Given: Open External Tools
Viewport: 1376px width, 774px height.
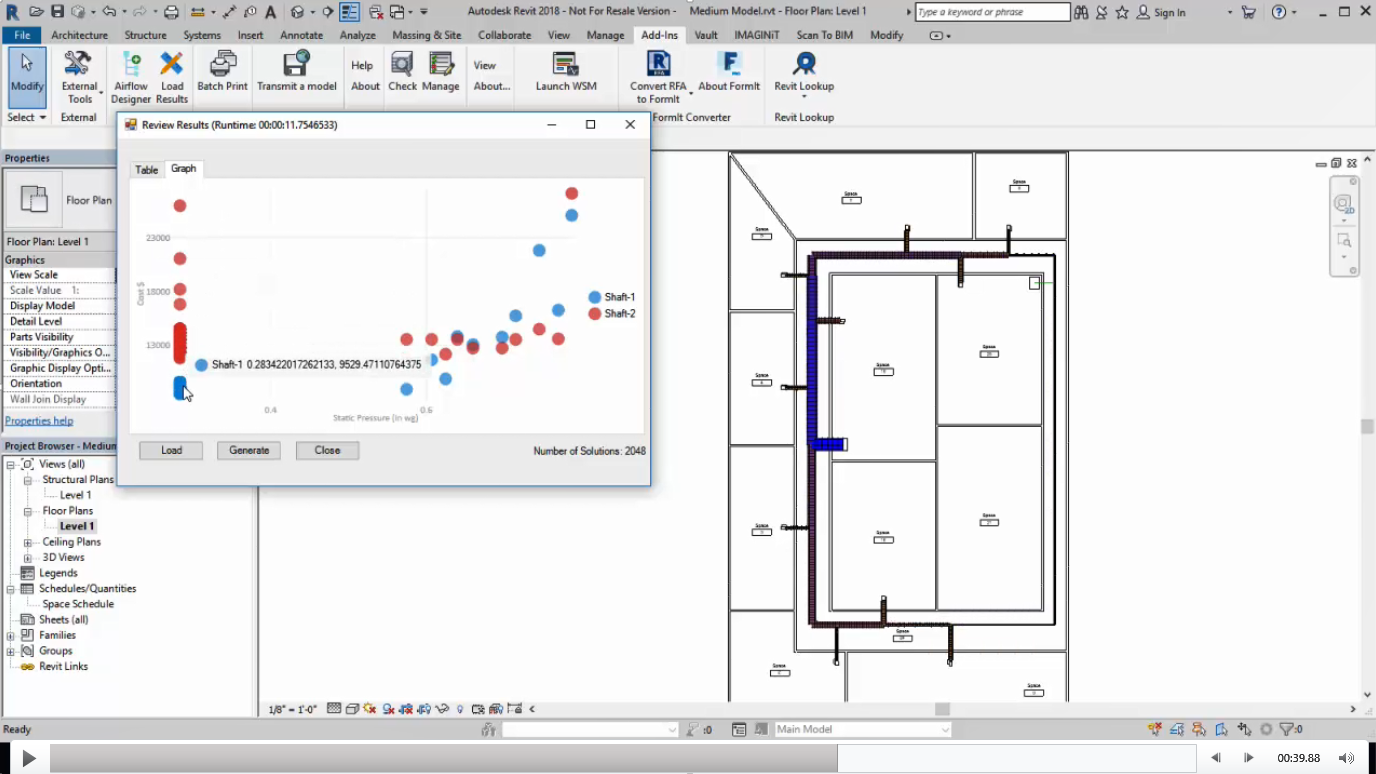Looking at the screenshot, I should coord(79,77).
